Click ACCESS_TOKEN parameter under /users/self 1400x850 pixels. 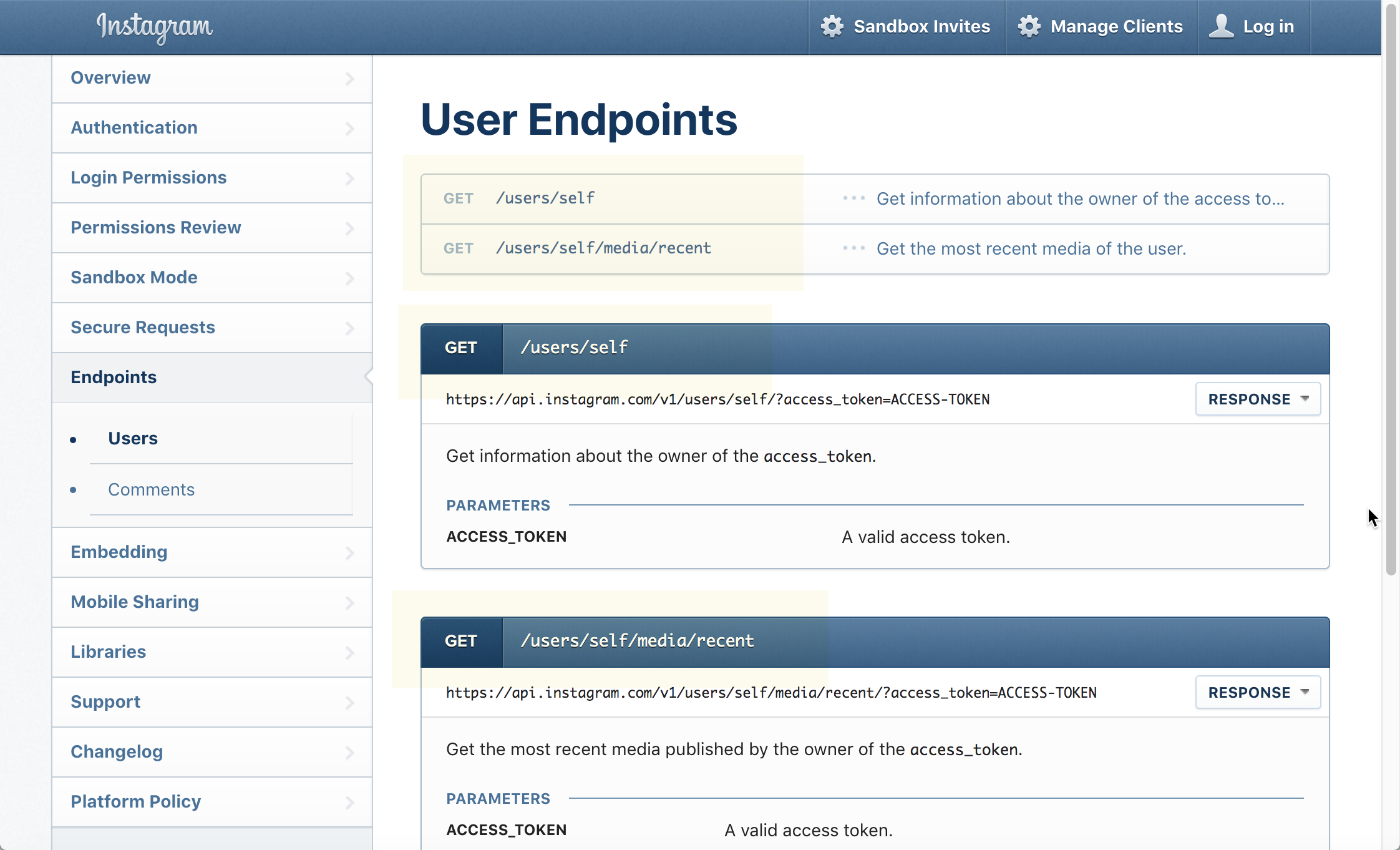(x=506, y=537)
